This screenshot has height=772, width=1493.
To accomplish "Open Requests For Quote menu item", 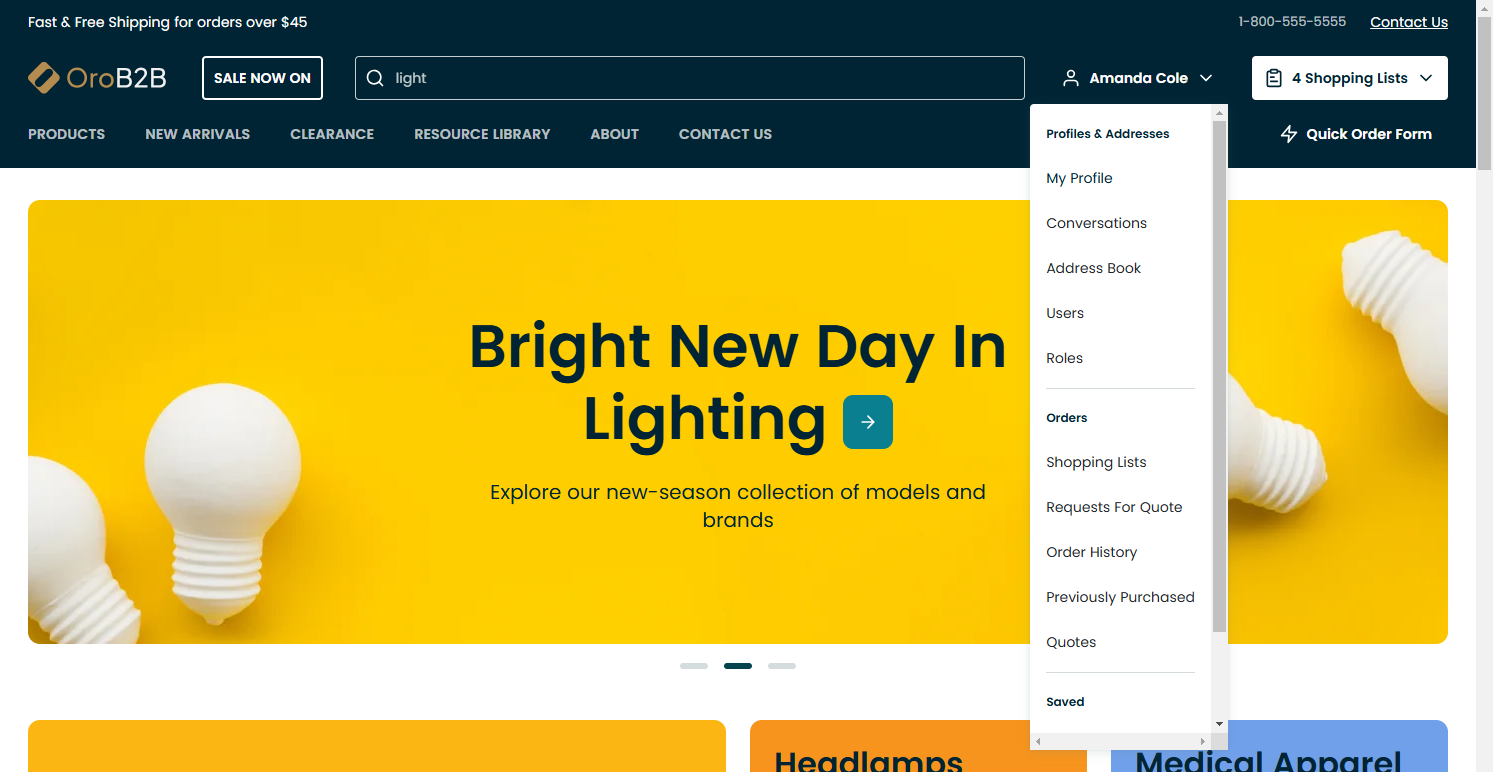I will click(x=1114, y=507).
